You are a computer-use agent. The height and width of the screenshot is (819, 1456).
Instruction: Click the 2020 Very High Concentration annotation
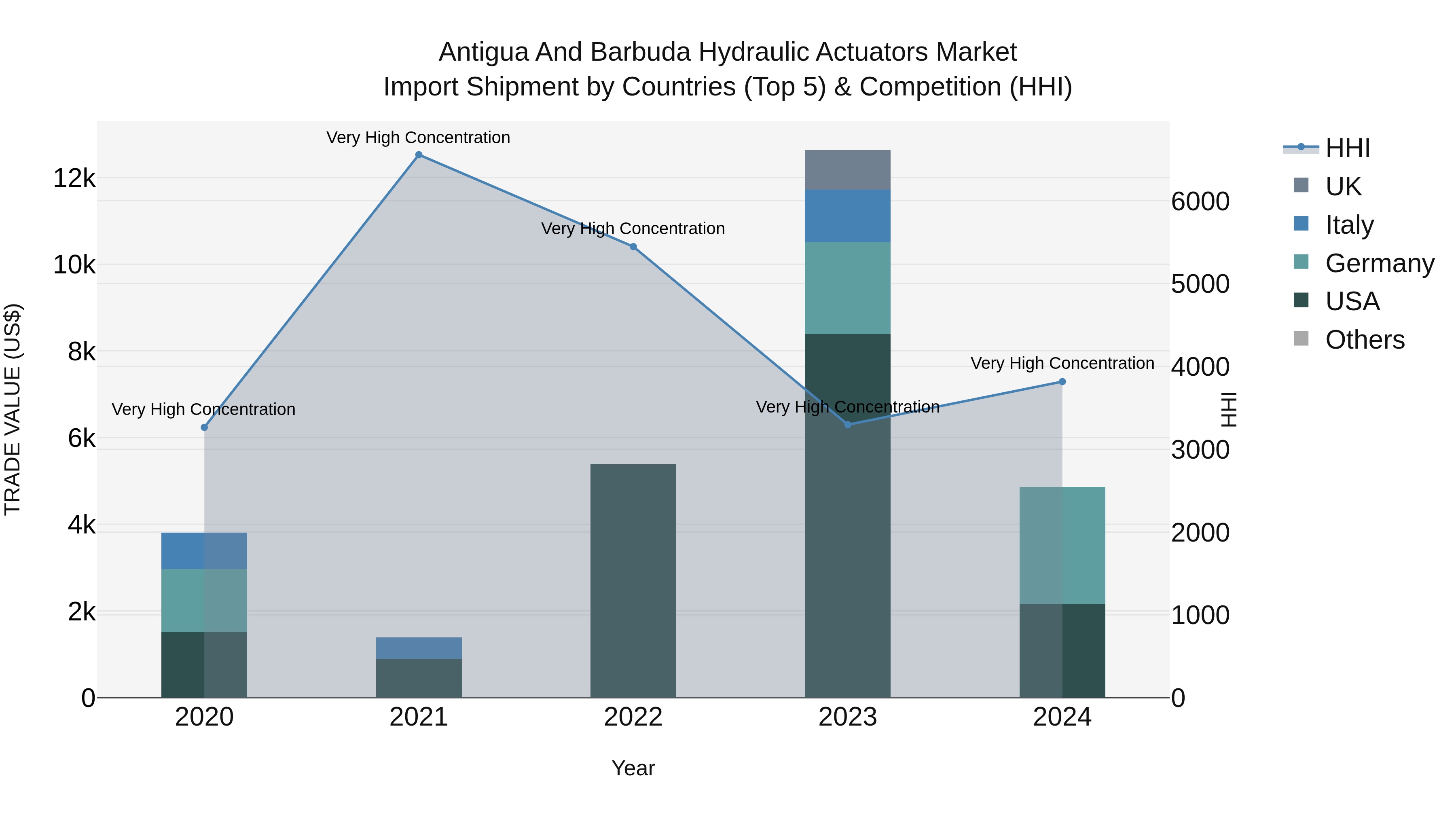pyautogui.click(x=203, y=409)
